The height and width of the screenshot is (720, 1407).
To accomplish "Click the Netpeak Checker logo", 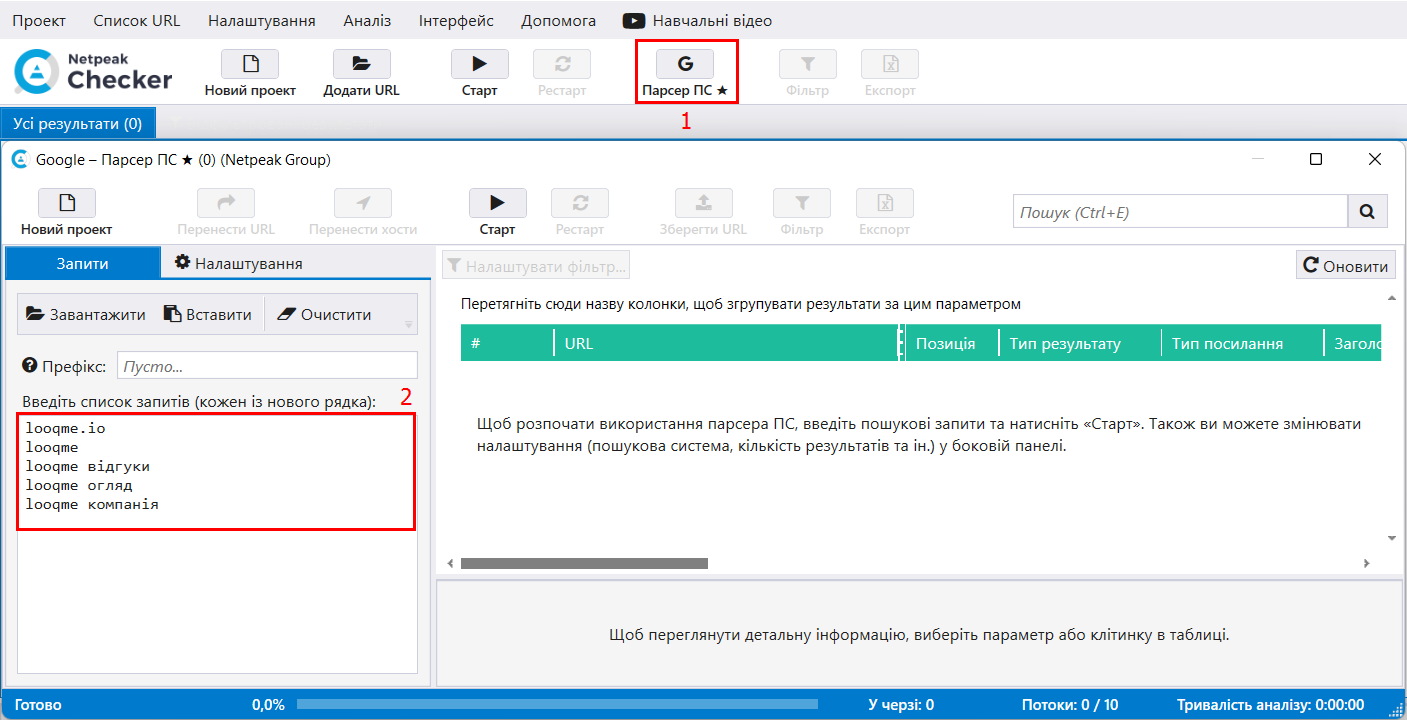I will point(93,71).
